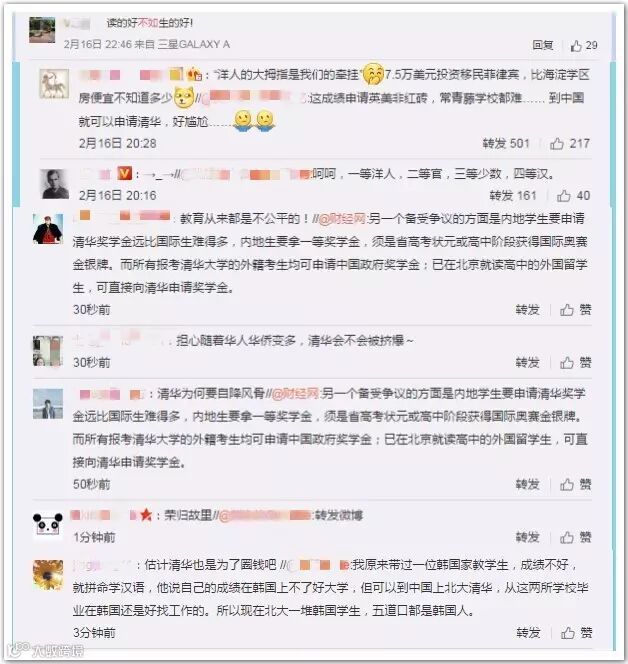This screenshot has height=664, width=628.
Task: Like the 荣归故里 comment
Action: click(575, 537)
